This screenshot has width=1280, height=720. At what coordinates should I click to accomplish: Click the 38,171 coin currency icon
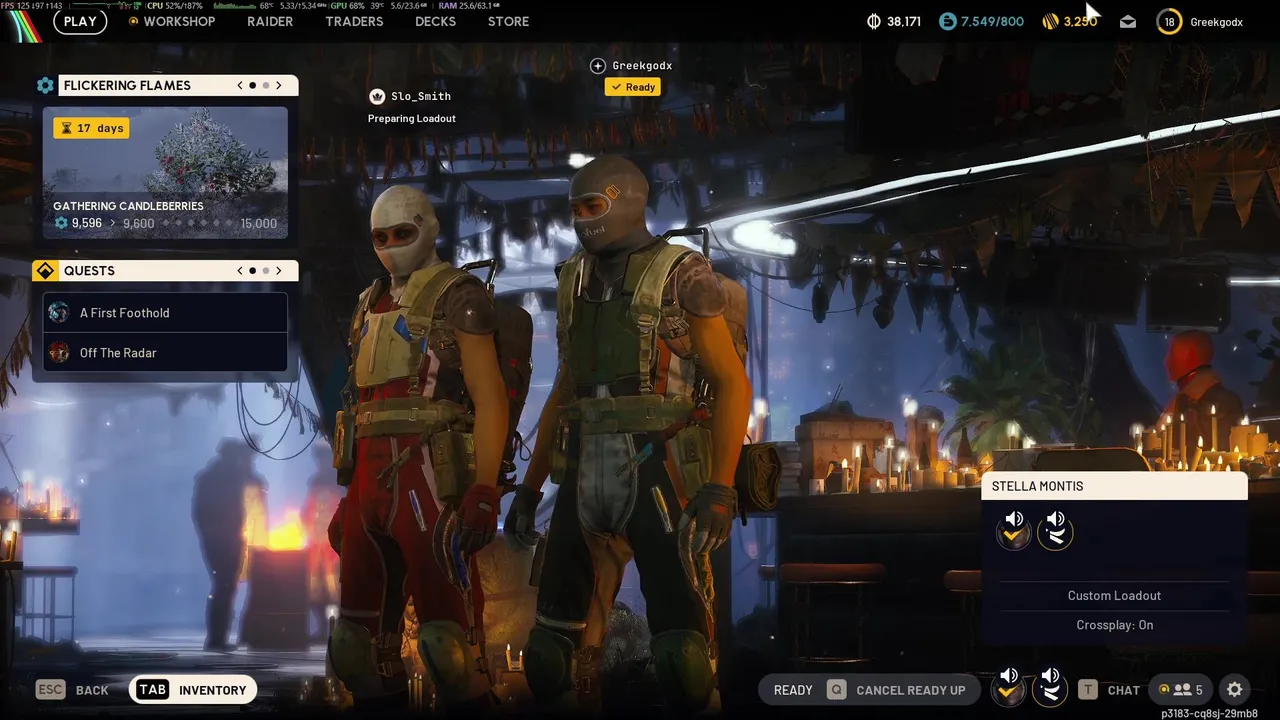tap(873, 21)
